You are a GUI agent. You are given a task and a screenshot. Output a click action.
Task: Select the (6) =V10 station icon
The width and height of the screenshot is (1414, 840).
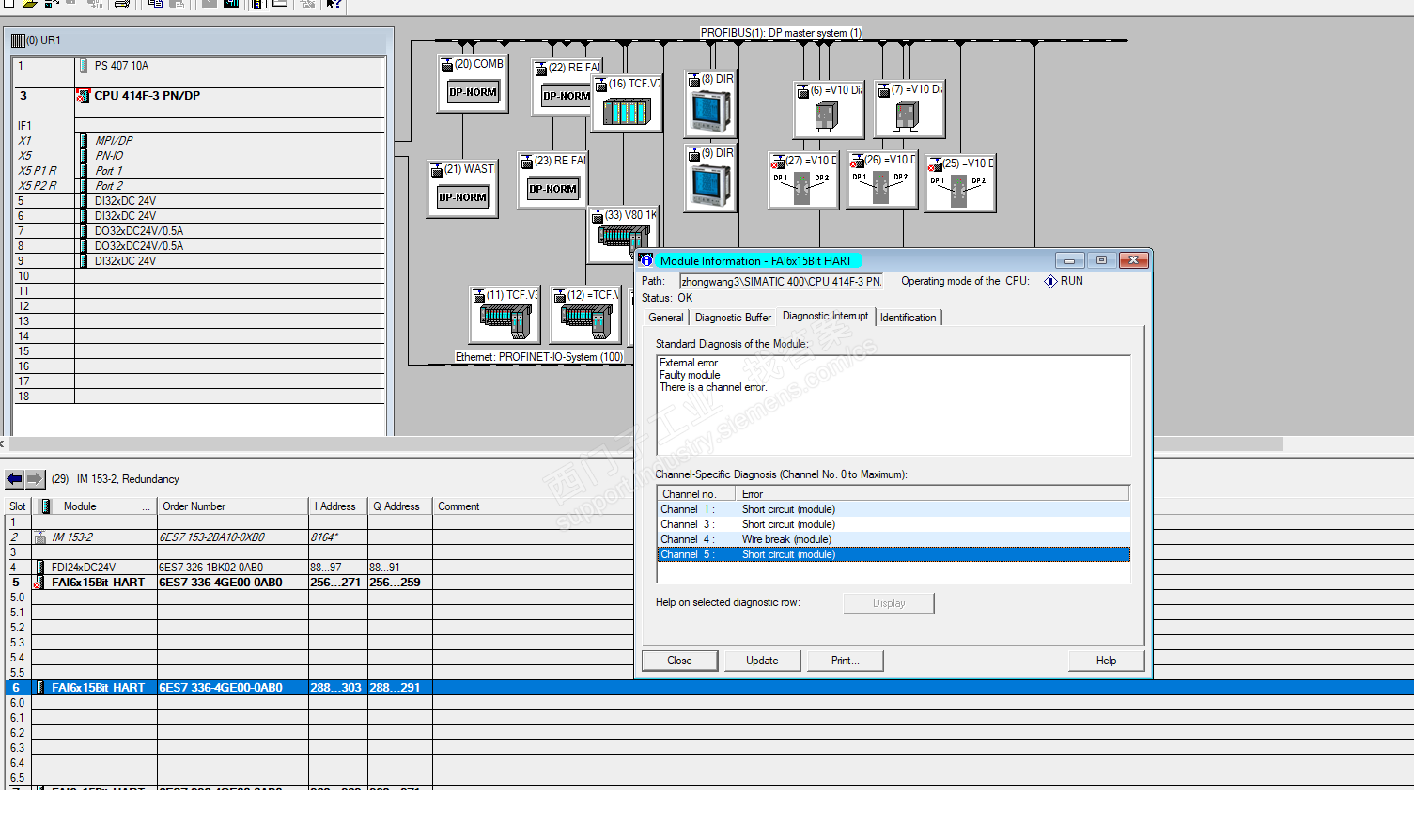coord(829,110)
